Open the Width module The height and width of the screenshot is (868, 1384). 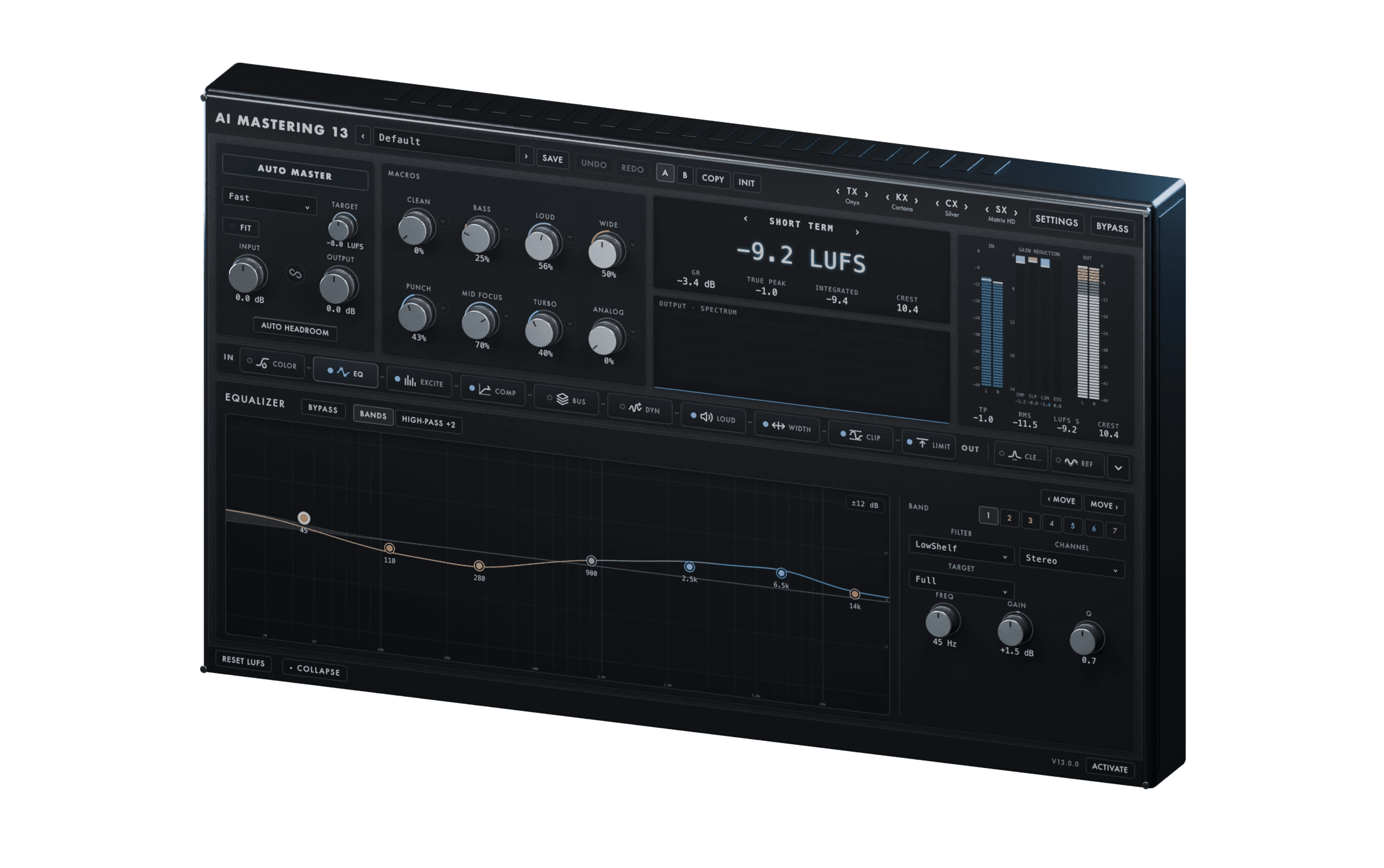[x=788, y=427]
